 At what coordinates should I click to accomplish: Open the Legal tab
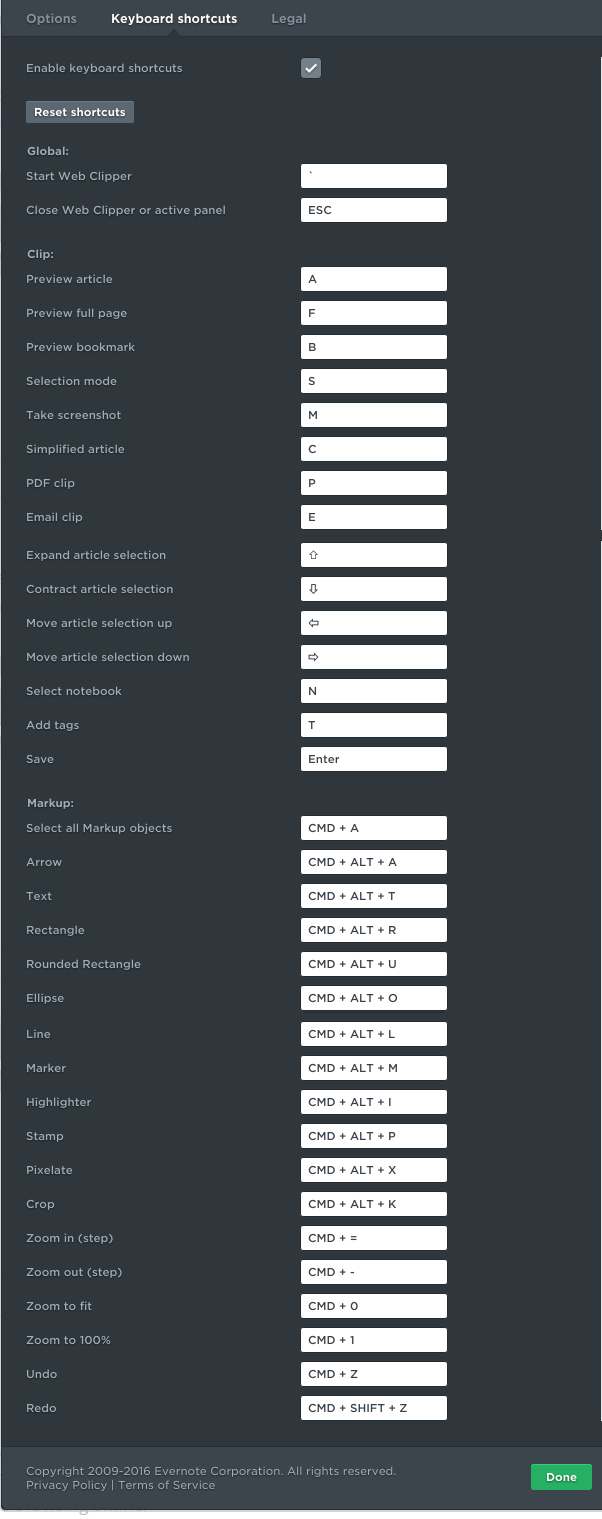289,18
